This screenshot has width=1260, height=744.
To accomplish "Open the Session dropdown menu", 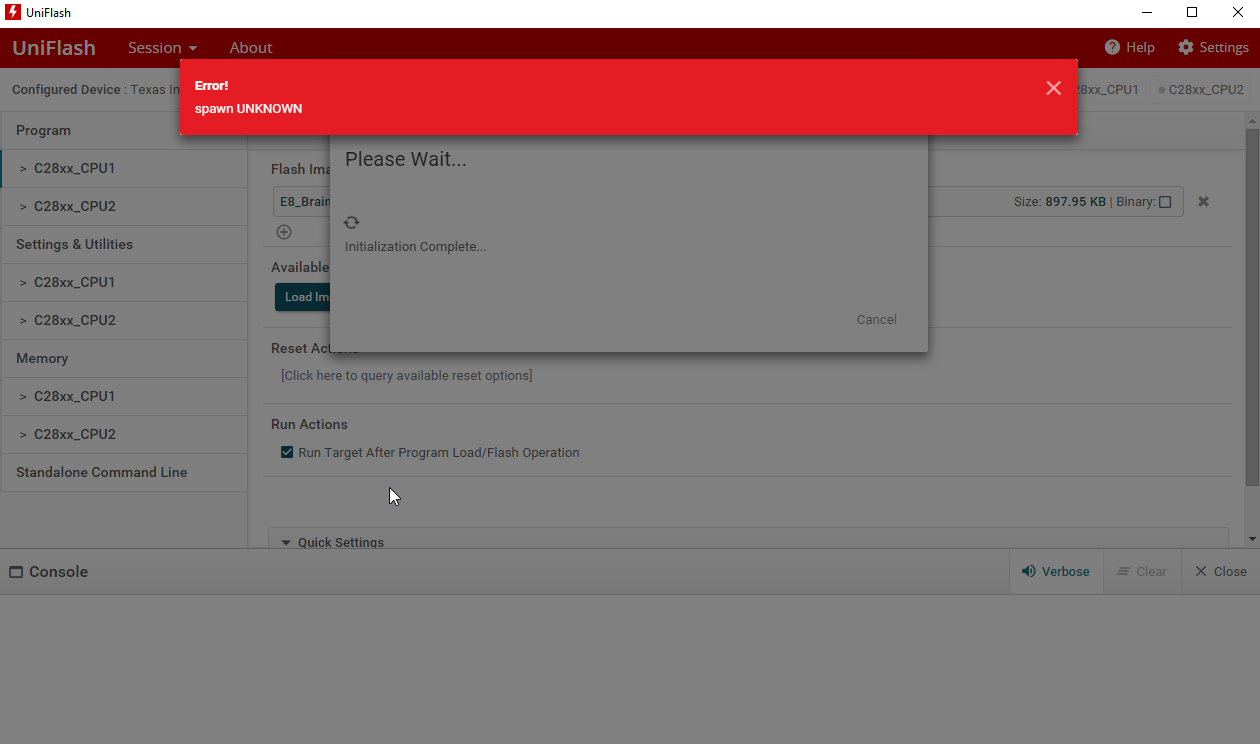I will pos(162,47).
